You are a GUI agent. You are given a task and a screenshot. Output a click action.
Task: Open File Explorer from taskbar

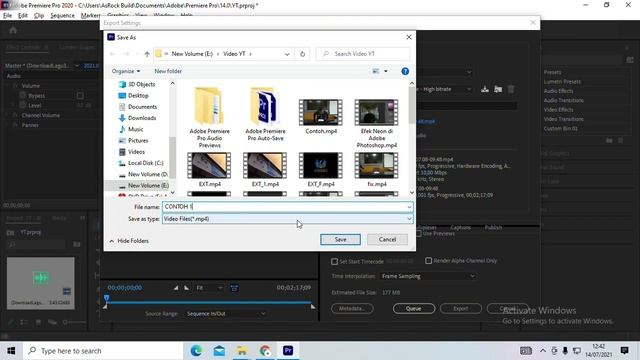point(242,351)
